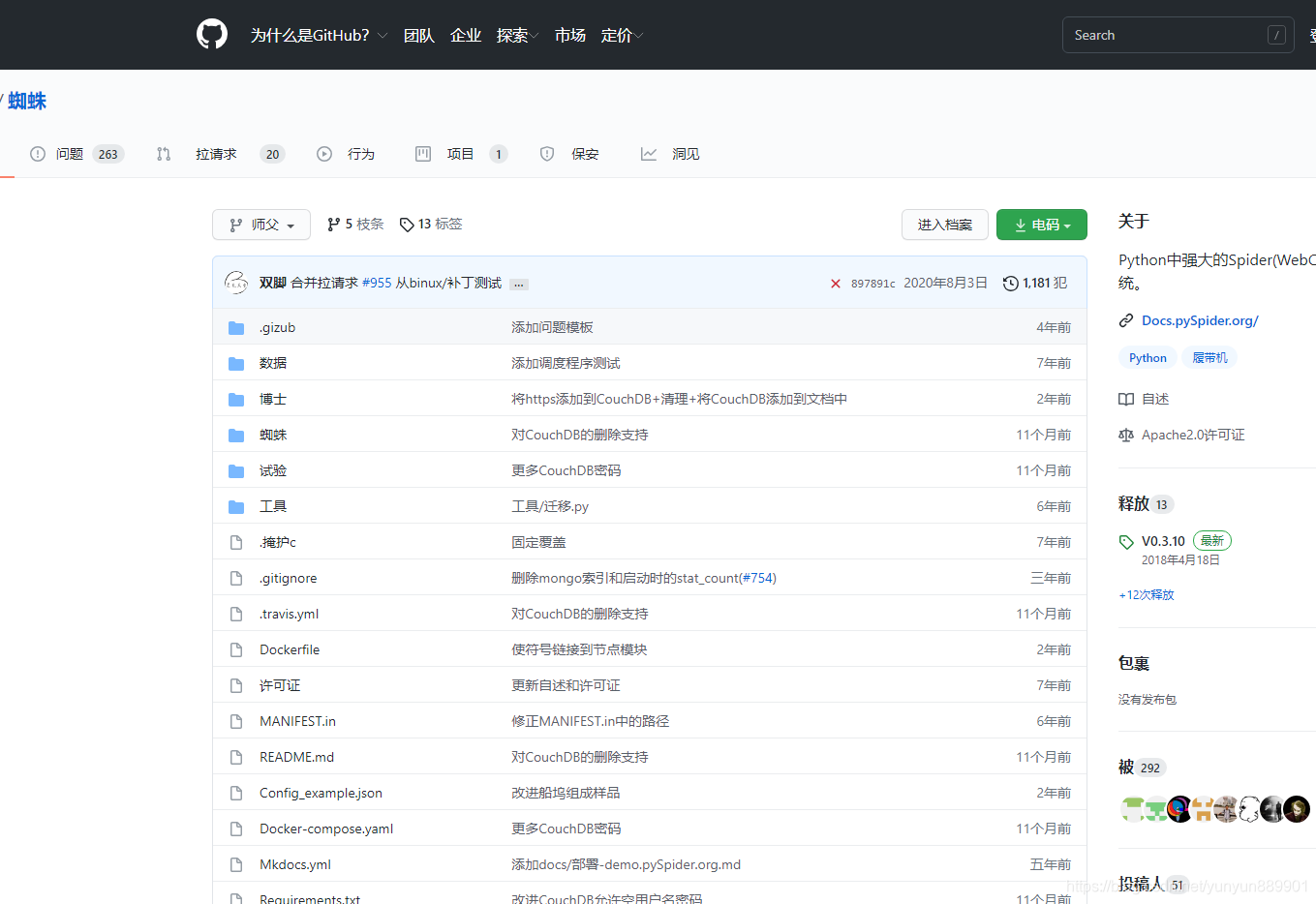Open the V0.3.10 release link
Screen dimensions: 1316x904
point(1163,541)
